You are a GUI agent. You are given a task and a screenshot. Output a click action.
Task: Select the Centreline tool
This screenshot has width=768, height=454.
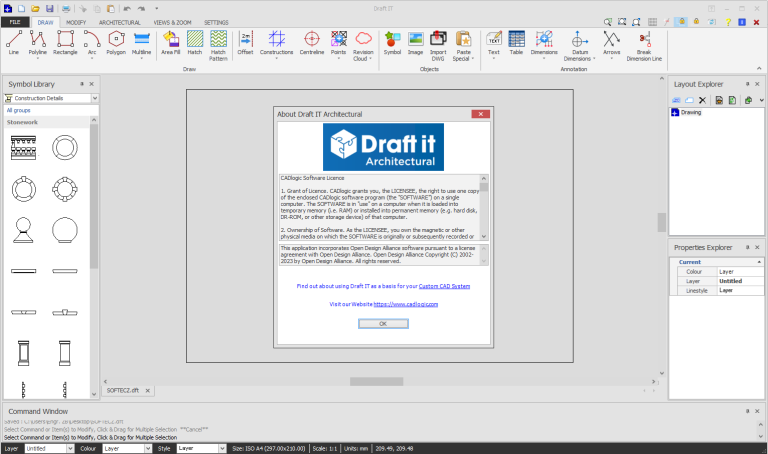[312, 42]
